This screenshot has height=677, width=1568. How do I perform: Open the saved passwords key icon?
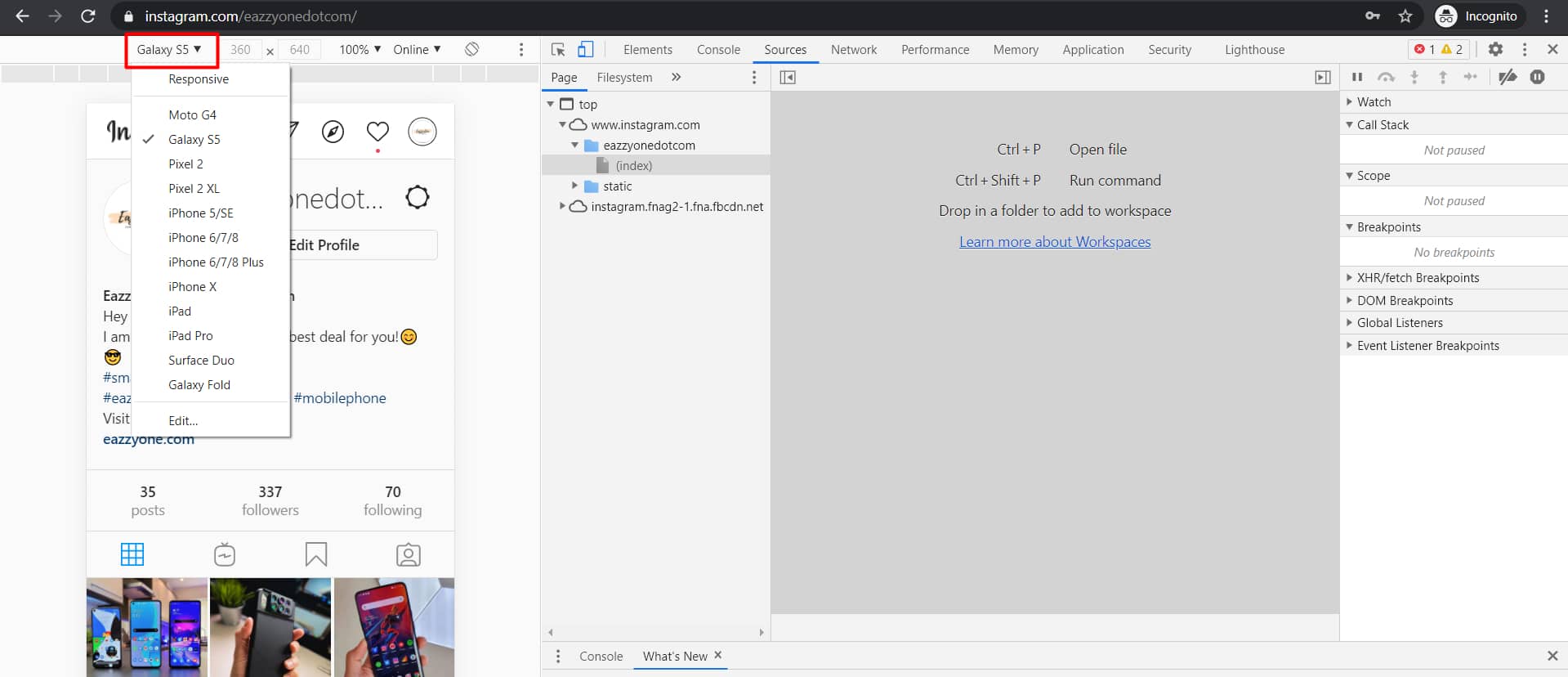tap(1373, 16)
